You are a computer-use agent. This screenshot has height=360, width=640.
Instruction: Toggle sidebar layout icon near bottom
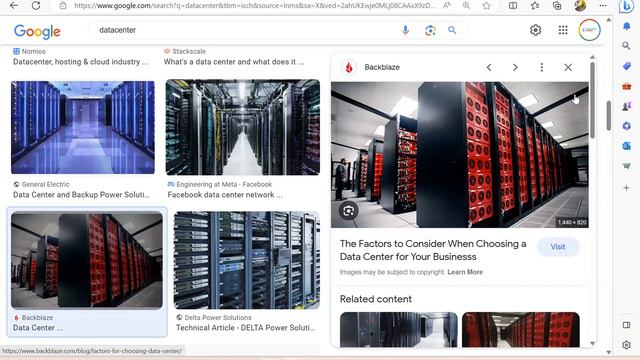click(x=627, y=325)
